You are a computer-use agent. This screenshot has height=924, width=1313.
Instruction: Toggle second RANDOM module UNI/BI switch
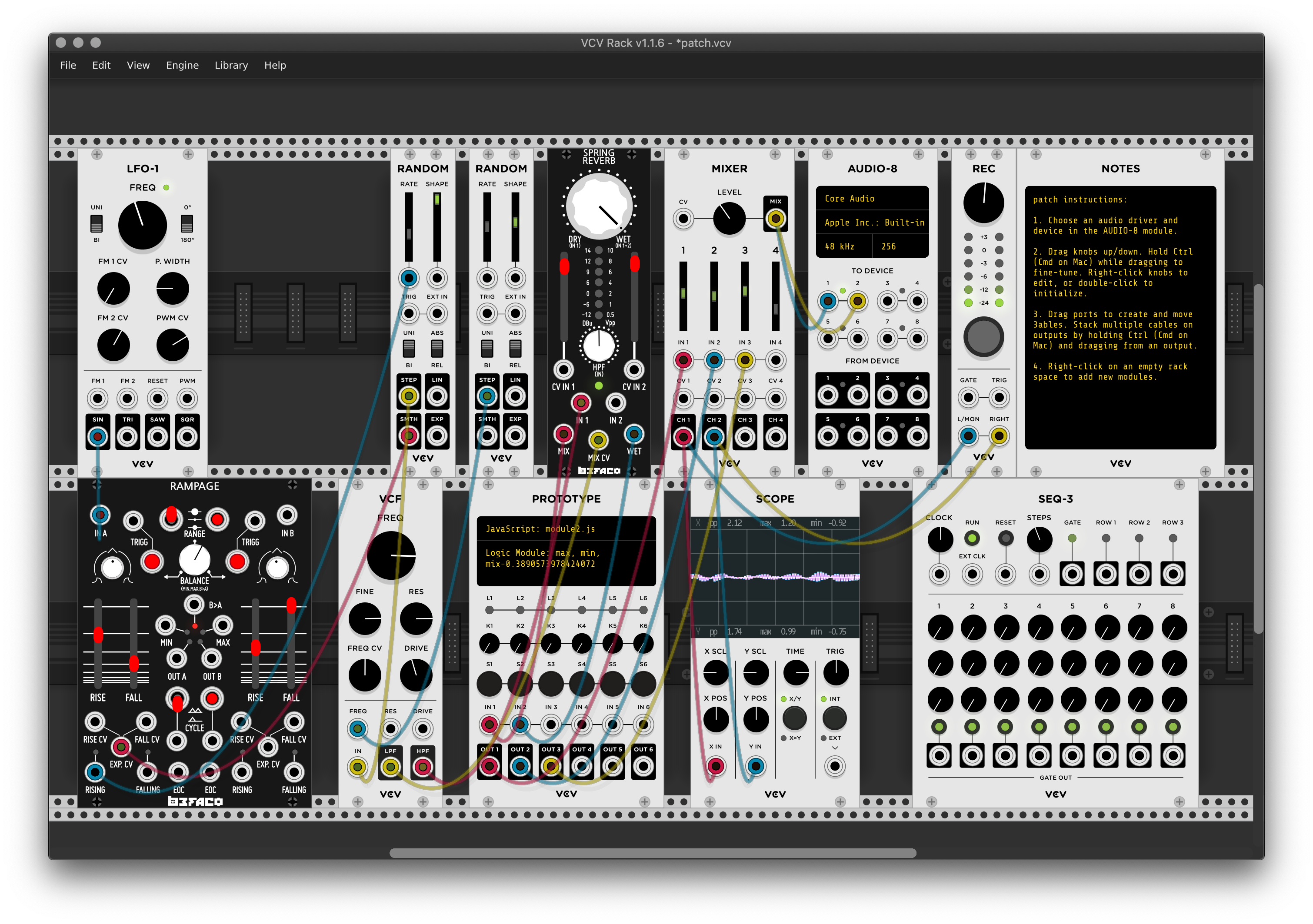click(x=487, y=348)
